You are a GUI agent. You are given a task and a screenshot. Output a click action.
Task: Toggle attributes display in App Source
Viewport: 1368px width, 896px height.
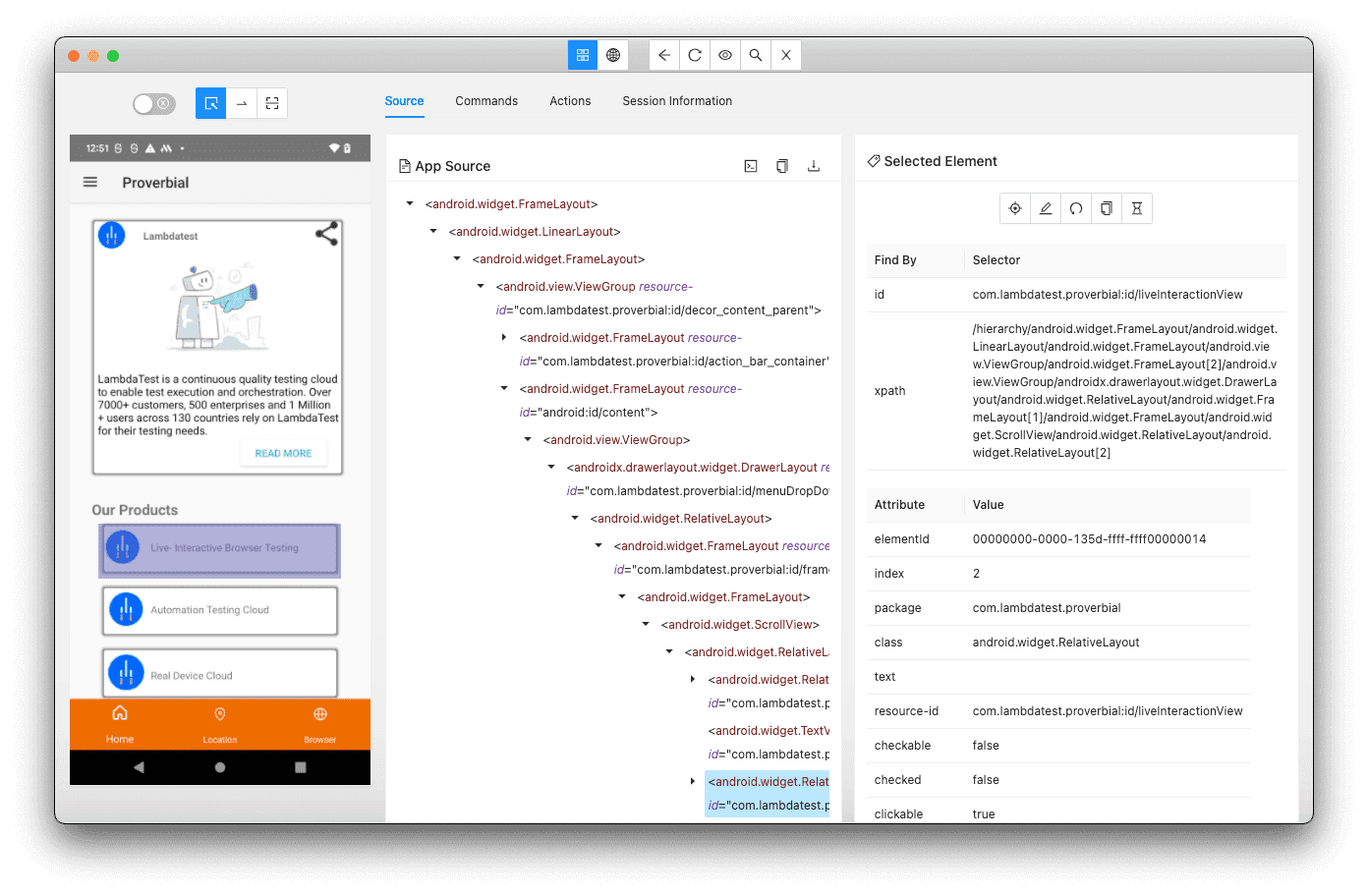pos(751,166)
